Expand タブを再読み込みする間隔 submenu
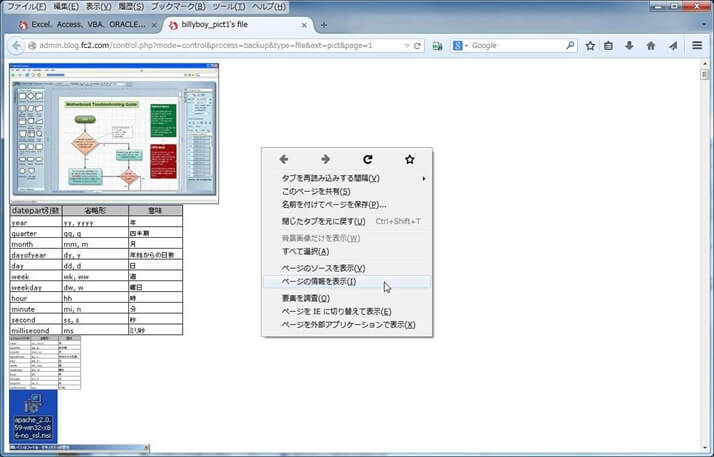The height and width of the screenshot is (457, 714). click(x=347, y=178)
